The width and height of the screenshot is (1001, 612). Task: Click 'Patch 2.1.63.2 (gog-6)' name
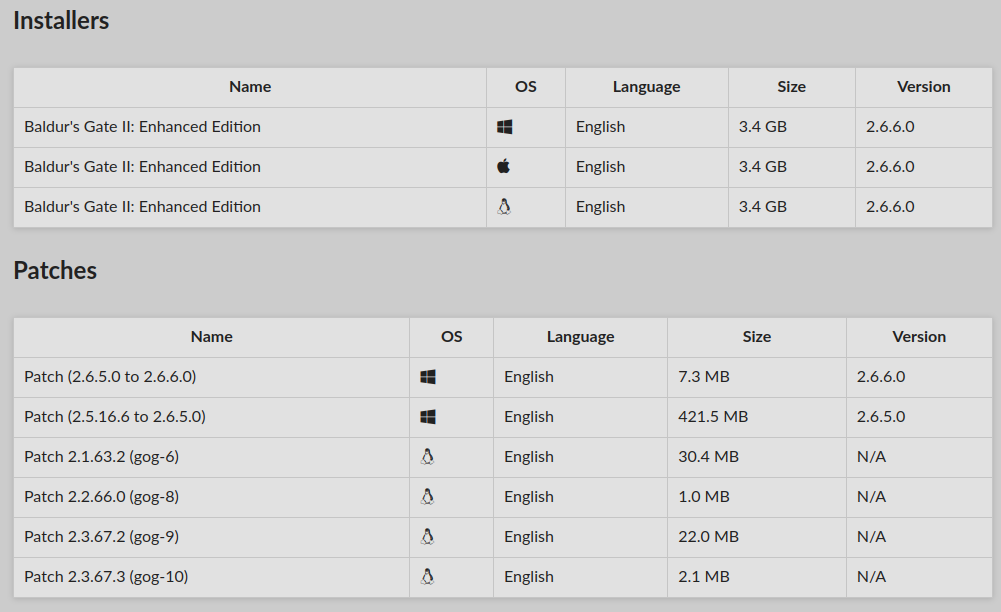tap(102, 457)
